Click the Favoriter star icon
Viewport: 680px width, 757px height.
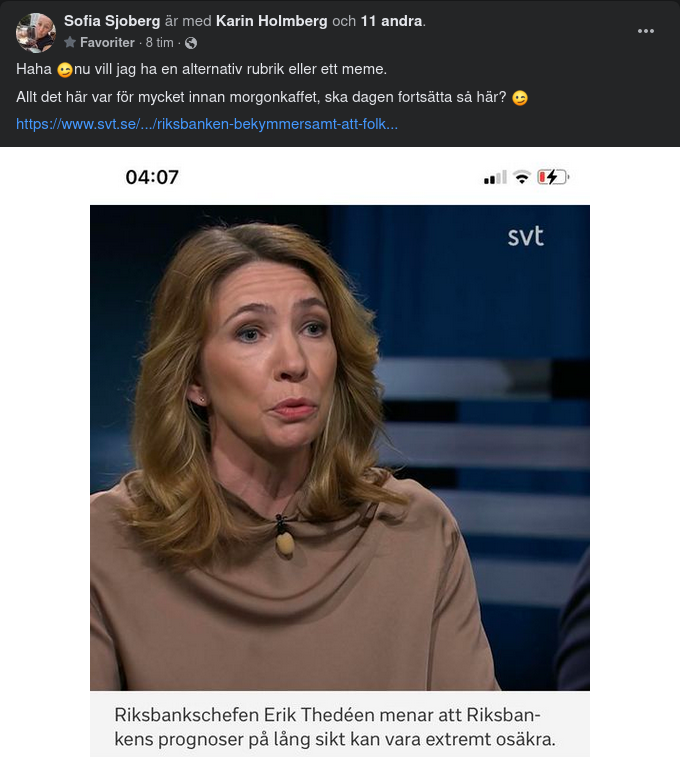point(70,42)
